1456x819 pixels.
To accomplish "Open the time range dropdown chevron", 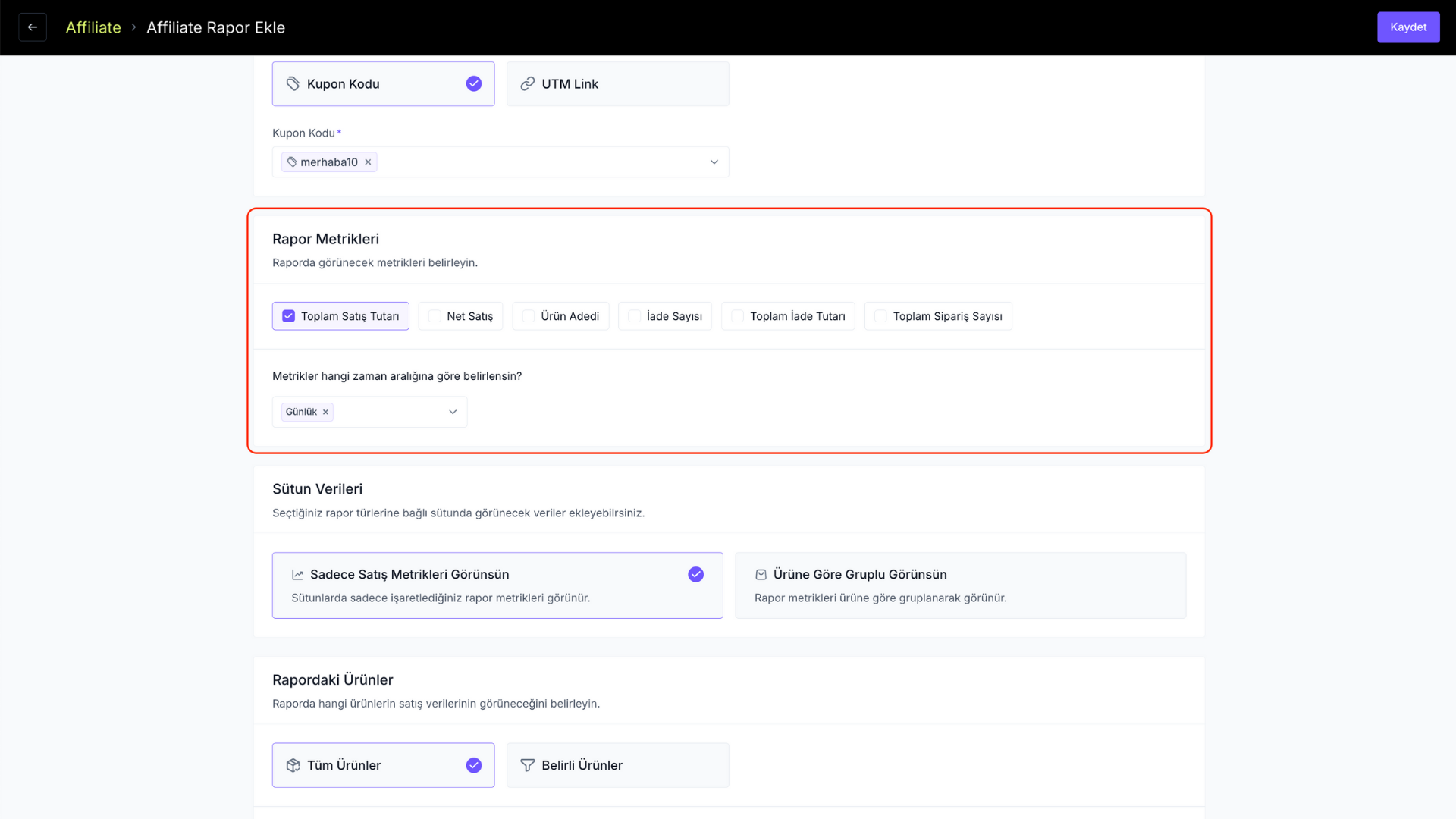I will [453, 413].
